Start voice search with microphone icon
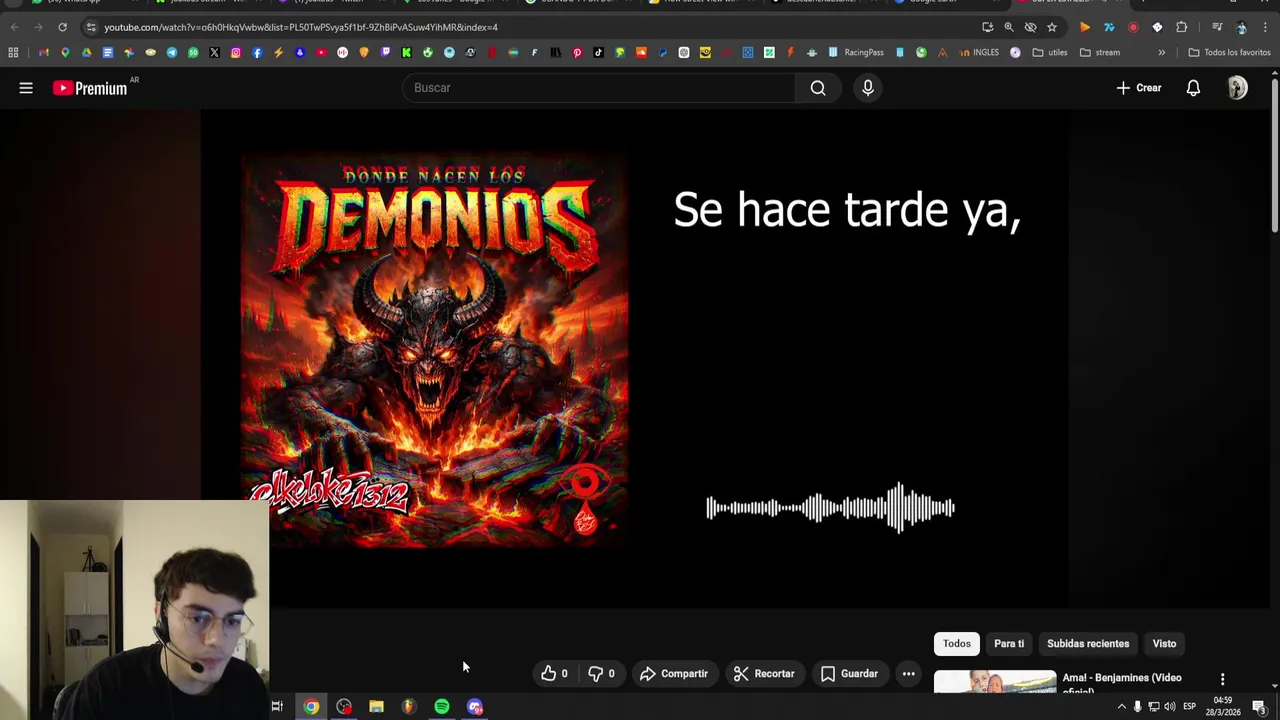This screenshot has width=1280, height=720. point(868,88)
